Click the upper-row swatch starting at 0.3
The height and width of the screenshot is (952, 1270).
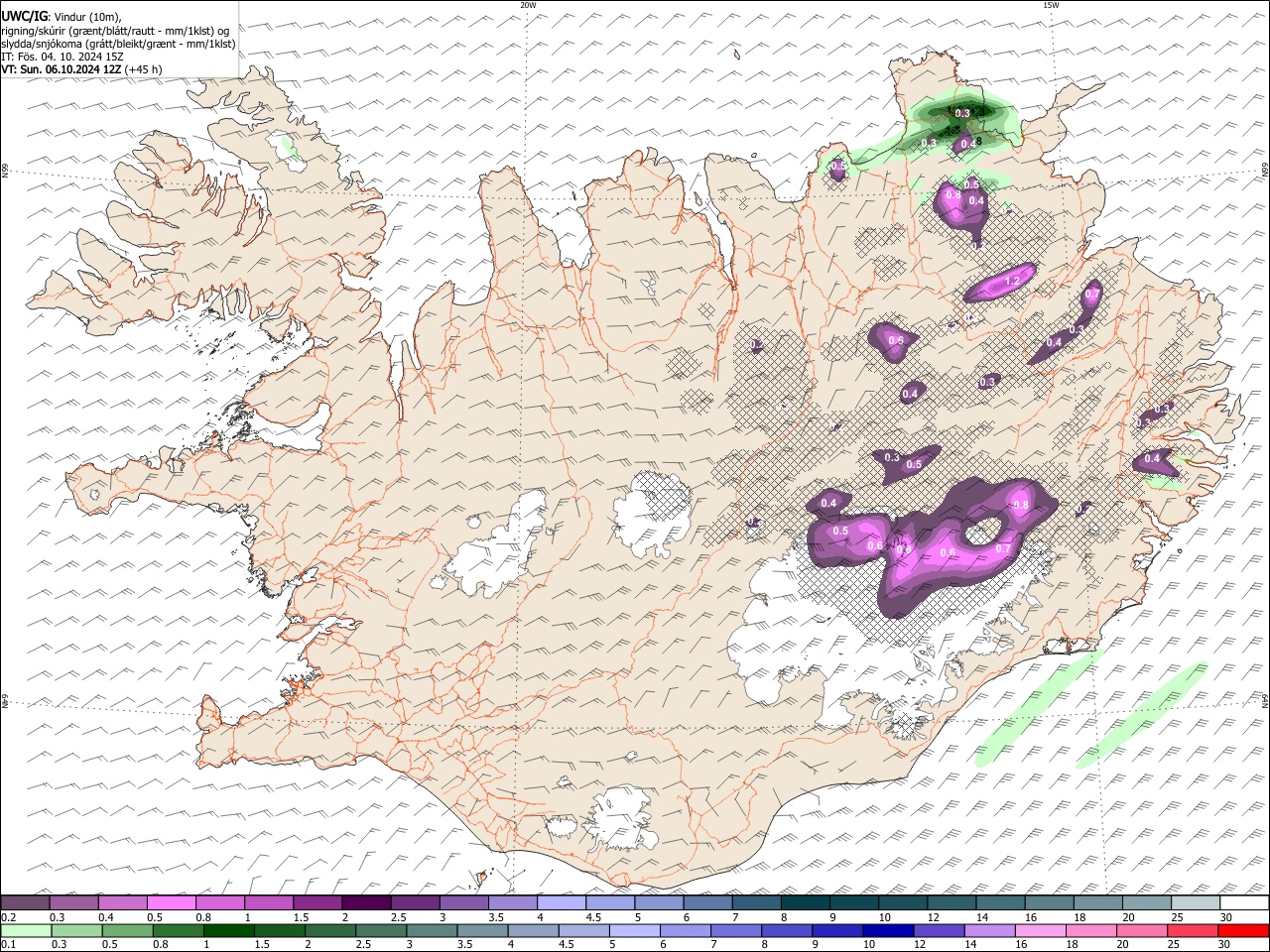click(x=73, y=902)
